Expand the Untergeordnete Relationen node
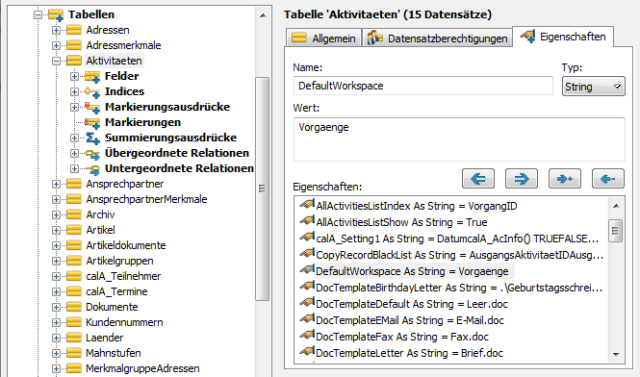Screen dimensions: 640x377 click(74, 169)
